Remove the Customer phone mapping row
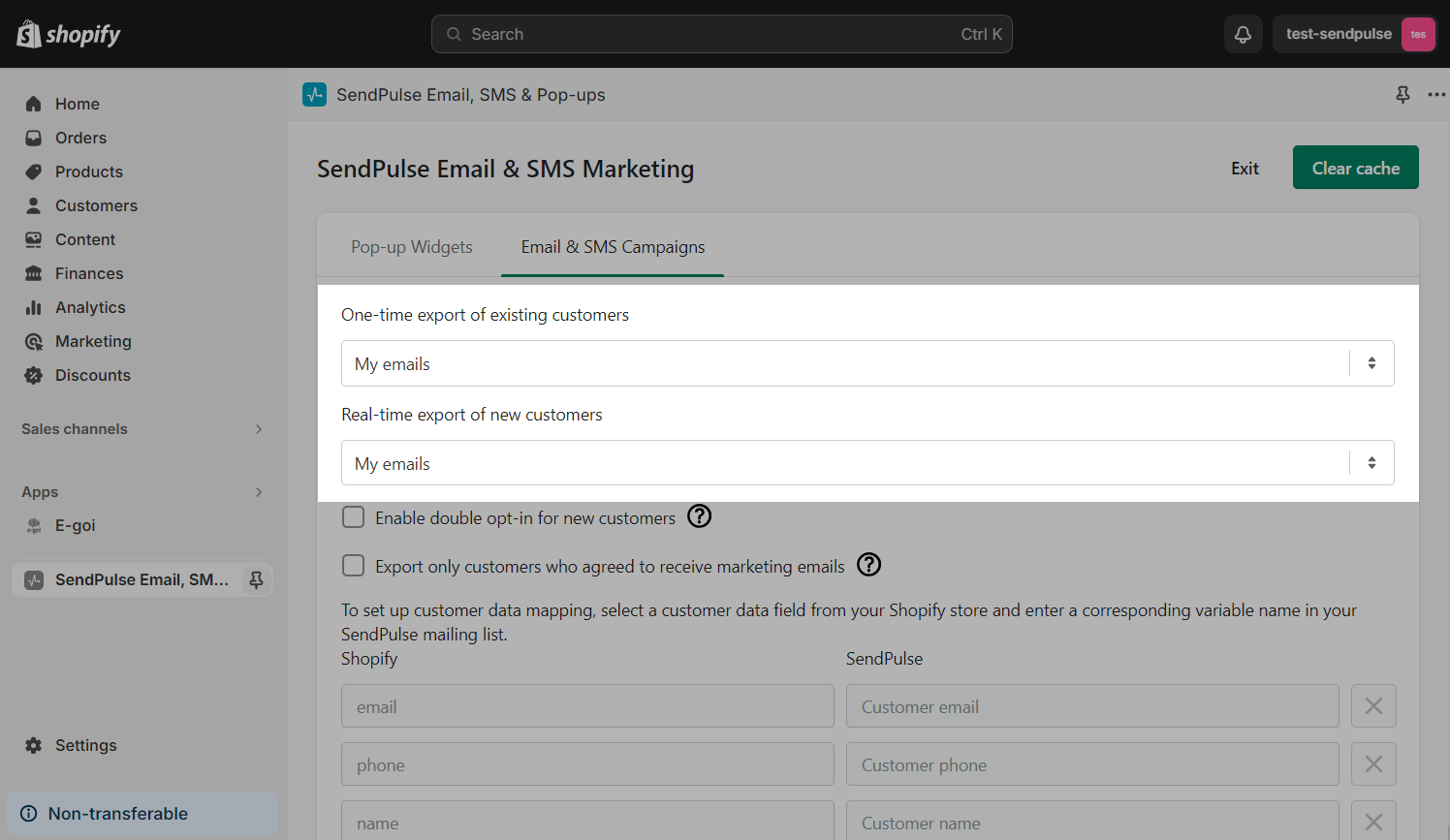 [x=1373, y=764]
